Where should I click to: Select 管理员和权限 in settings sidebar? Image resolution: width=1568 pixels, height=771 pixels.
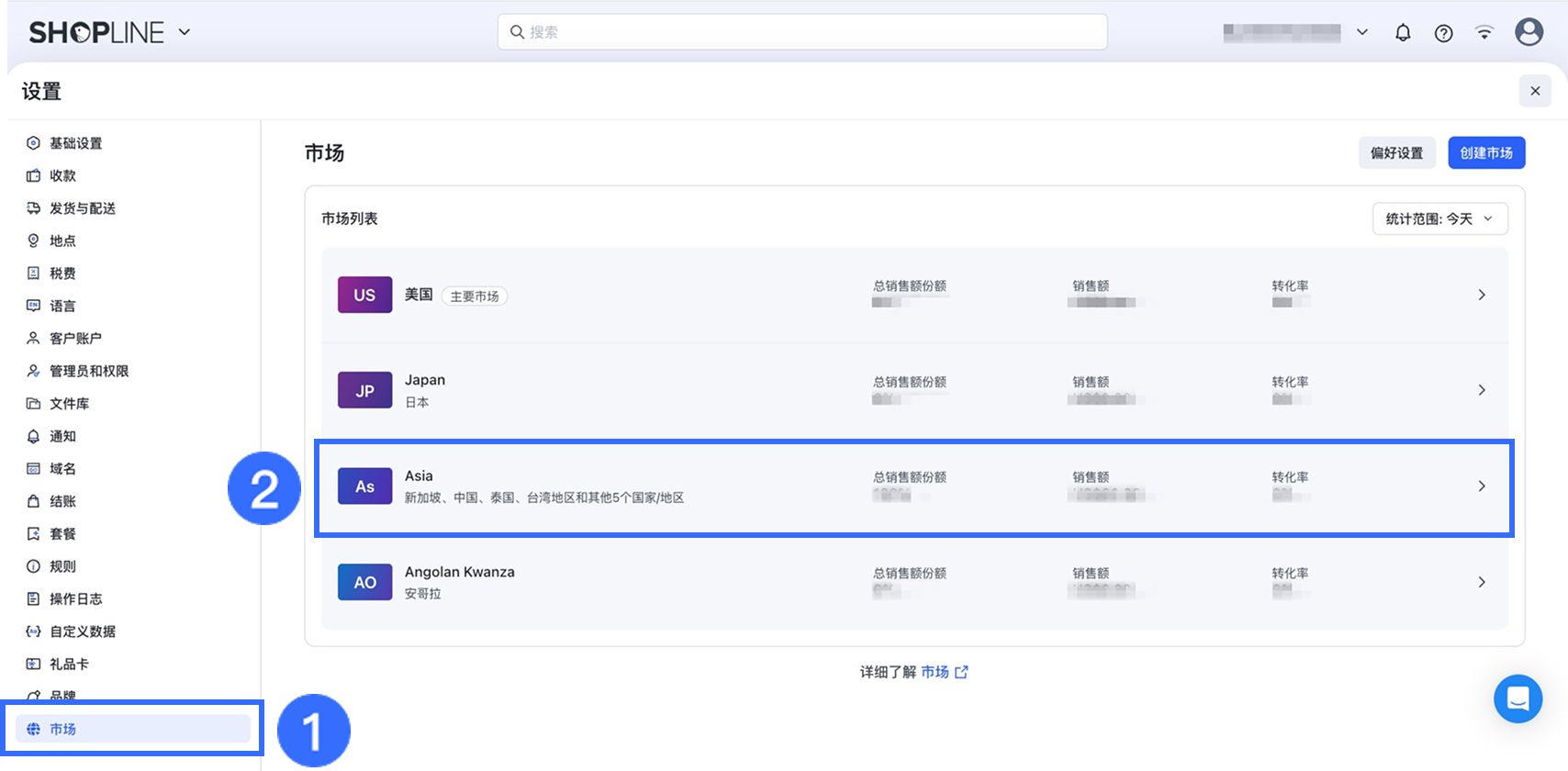tap(88, 371)
